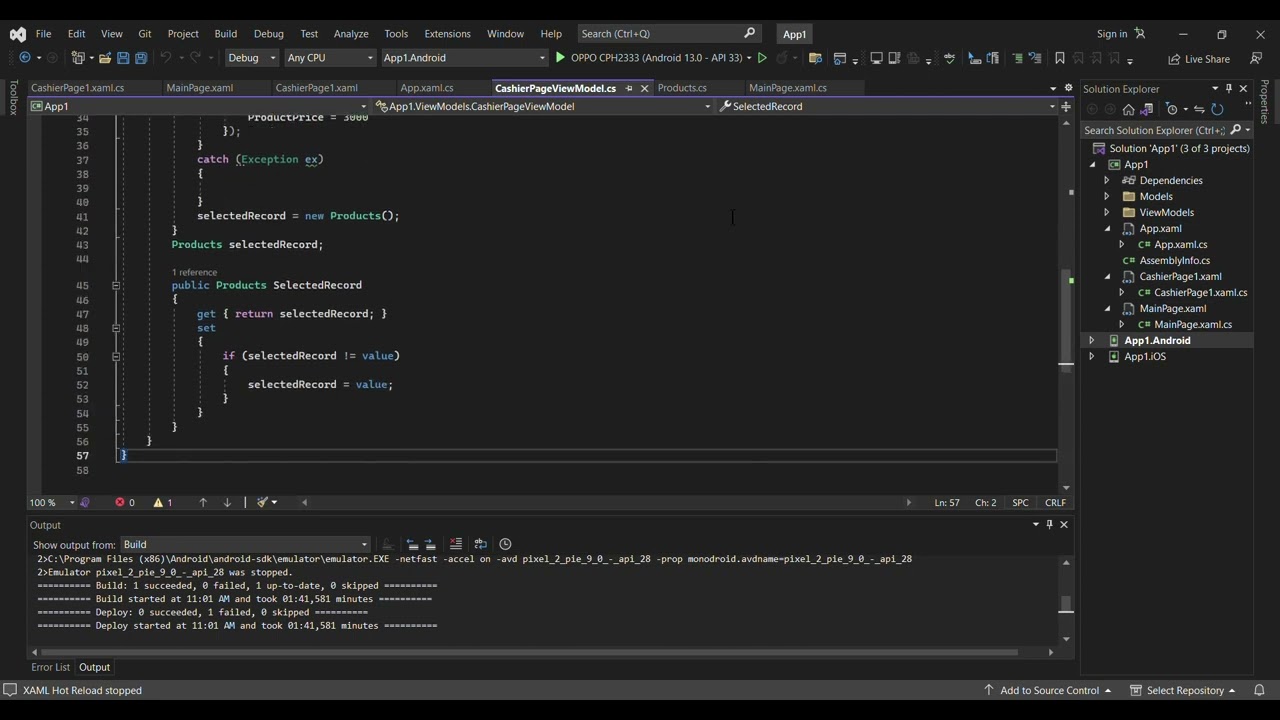This screenshot has height=720, width=1280.
Task: Go to next issue down arrow
Action: 227,503
